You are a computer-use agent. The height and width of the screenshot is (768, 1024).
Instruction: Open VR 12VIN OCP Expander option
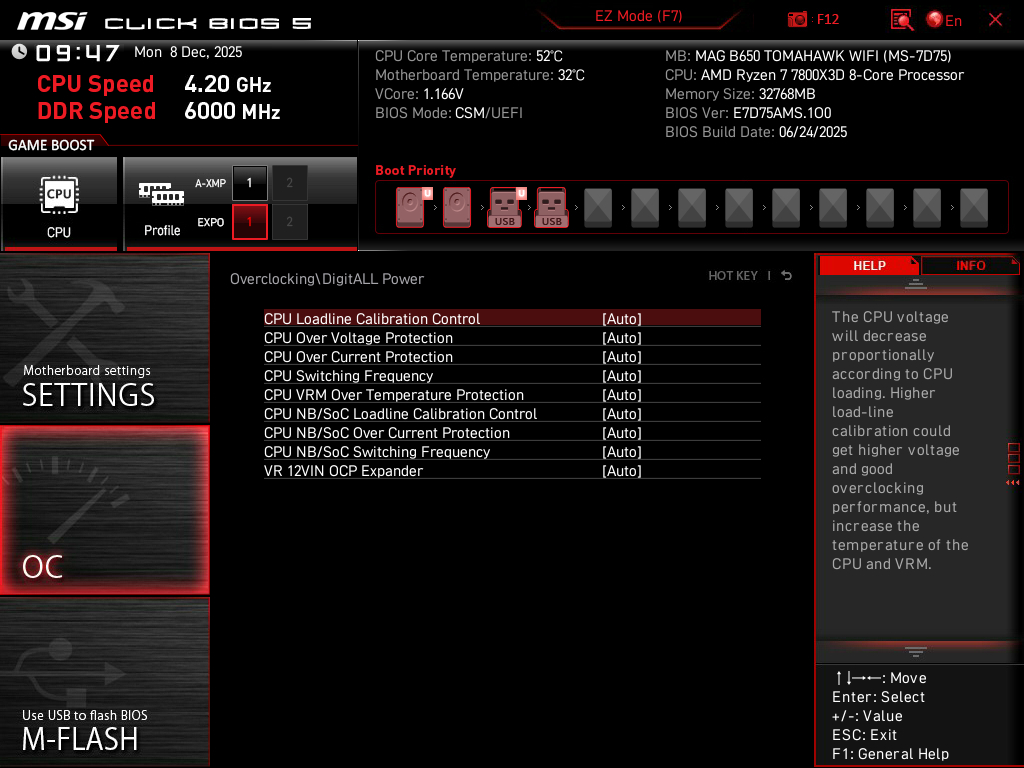(512, 470)
